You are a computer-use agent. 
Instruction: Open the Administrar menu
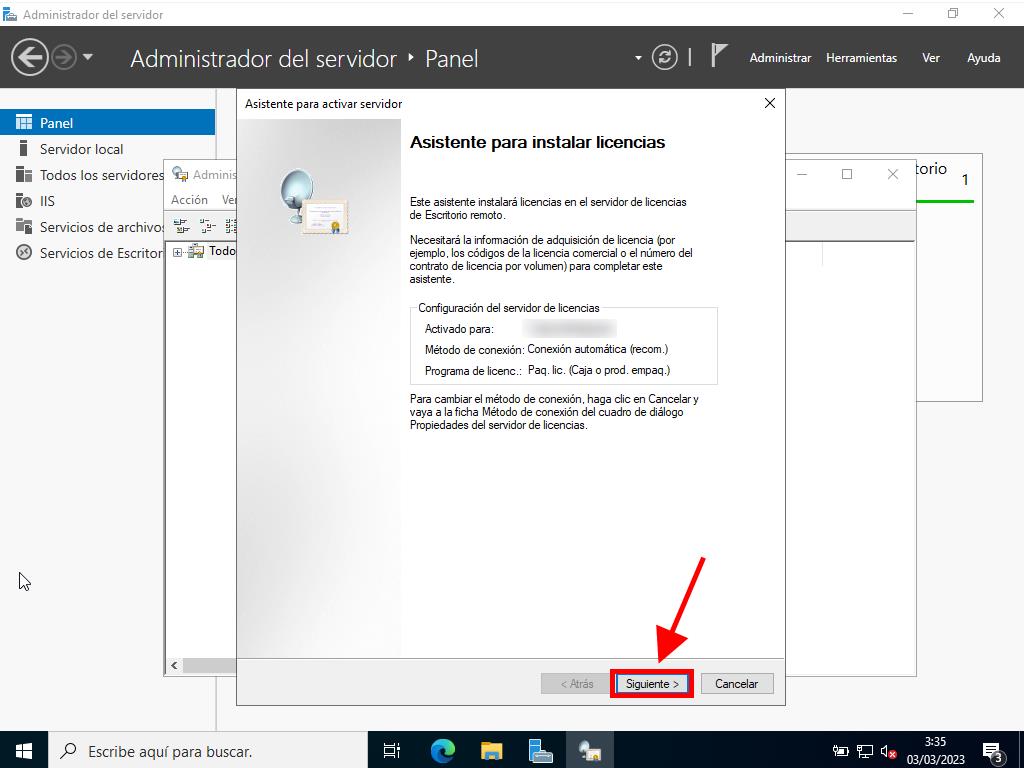click(780, 58)
